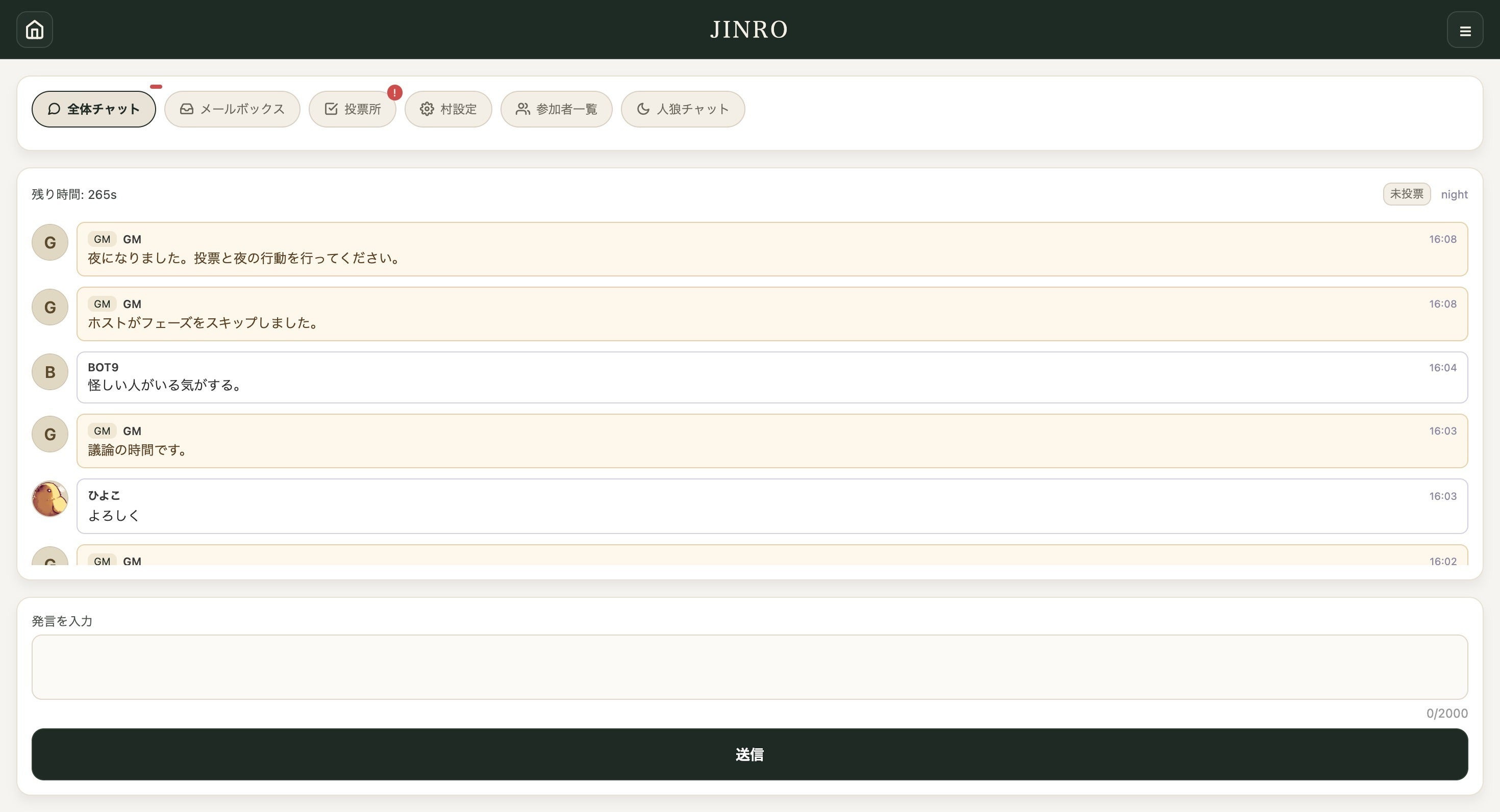
Task: Click the chat bubble icon on 全体チャット
Action: point(54,110)
